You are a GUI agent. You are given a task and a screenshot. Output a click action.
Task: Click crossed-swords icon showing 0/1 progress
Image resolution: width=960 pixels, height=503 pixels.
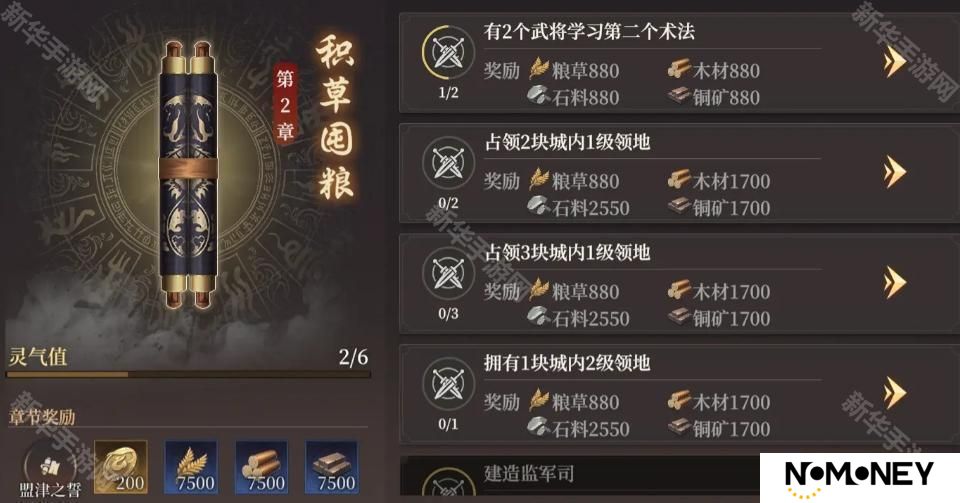448,384
